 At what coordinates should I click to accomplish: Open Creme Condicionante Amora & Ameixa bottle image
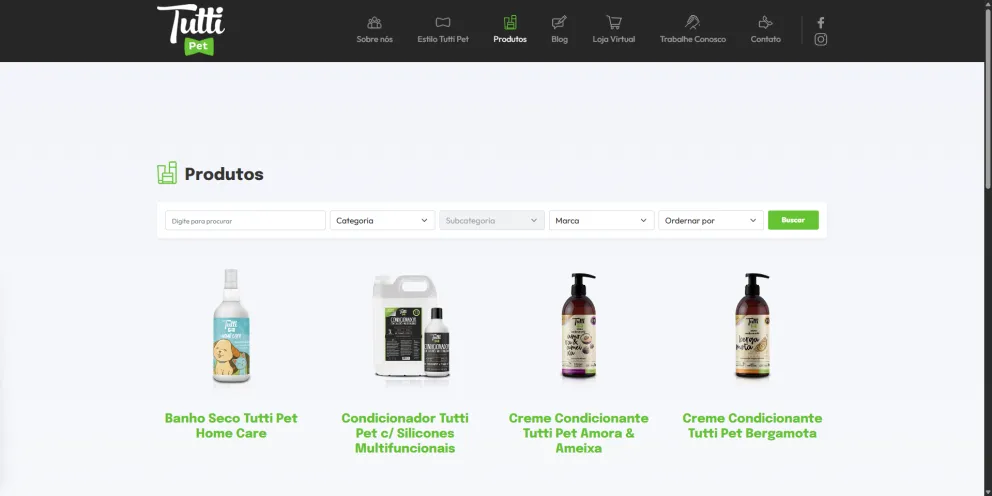point(578,326)
